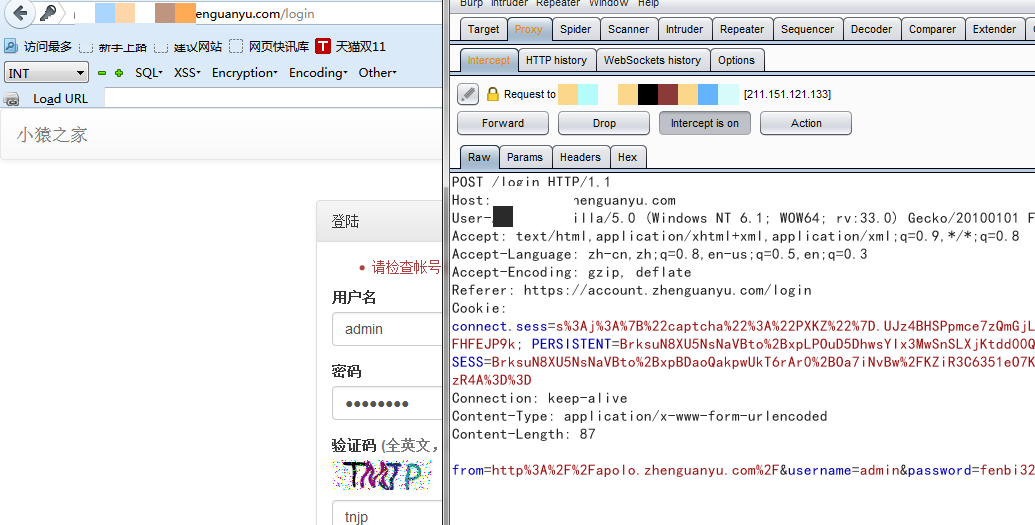Click the username field containing admin
Viewport: 1035px width, 525px height.
387,329
